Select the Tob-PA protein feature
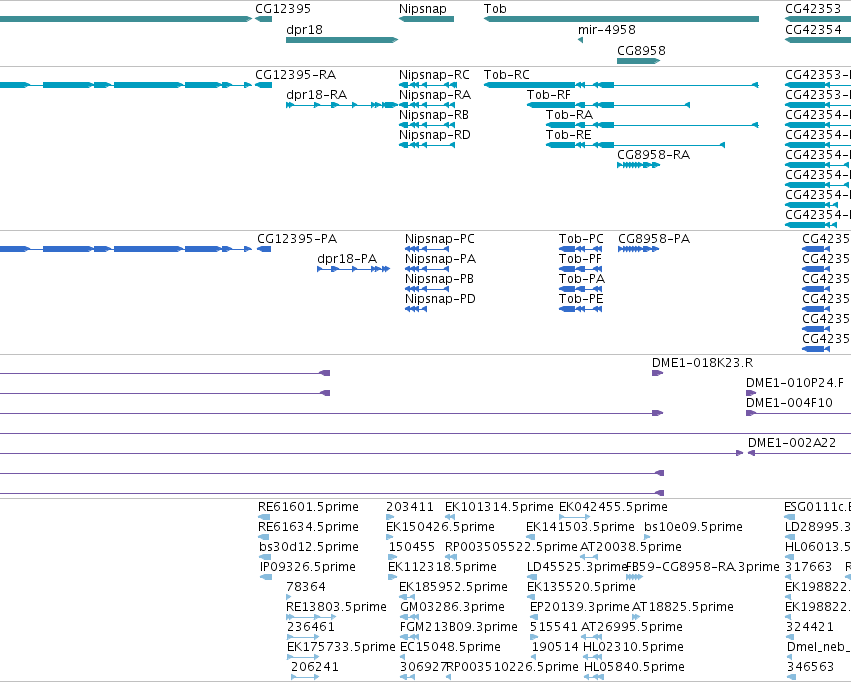The image size is (851, 682). tap(580, 289)
